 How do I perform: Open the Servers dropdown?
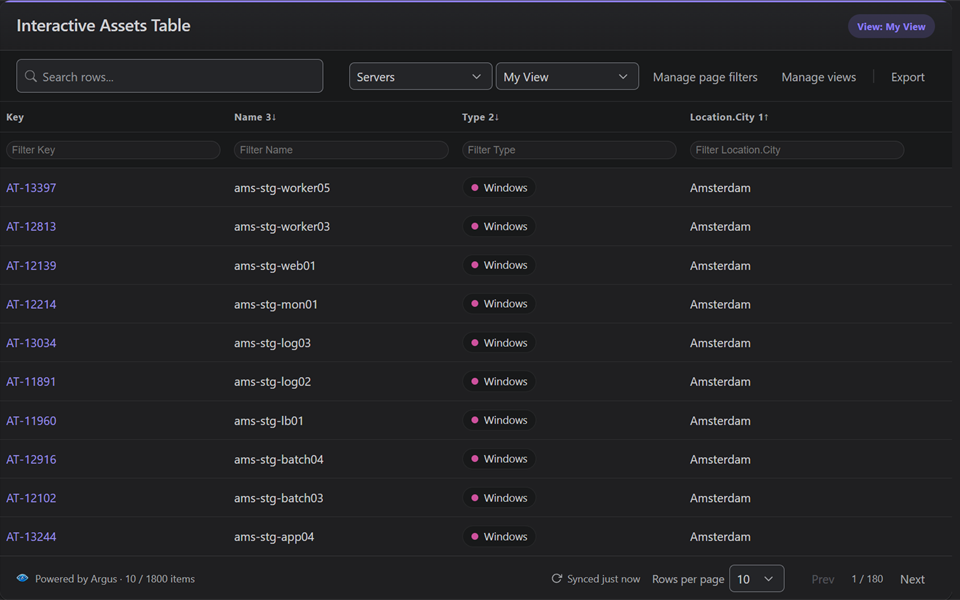tap(421, 77)
